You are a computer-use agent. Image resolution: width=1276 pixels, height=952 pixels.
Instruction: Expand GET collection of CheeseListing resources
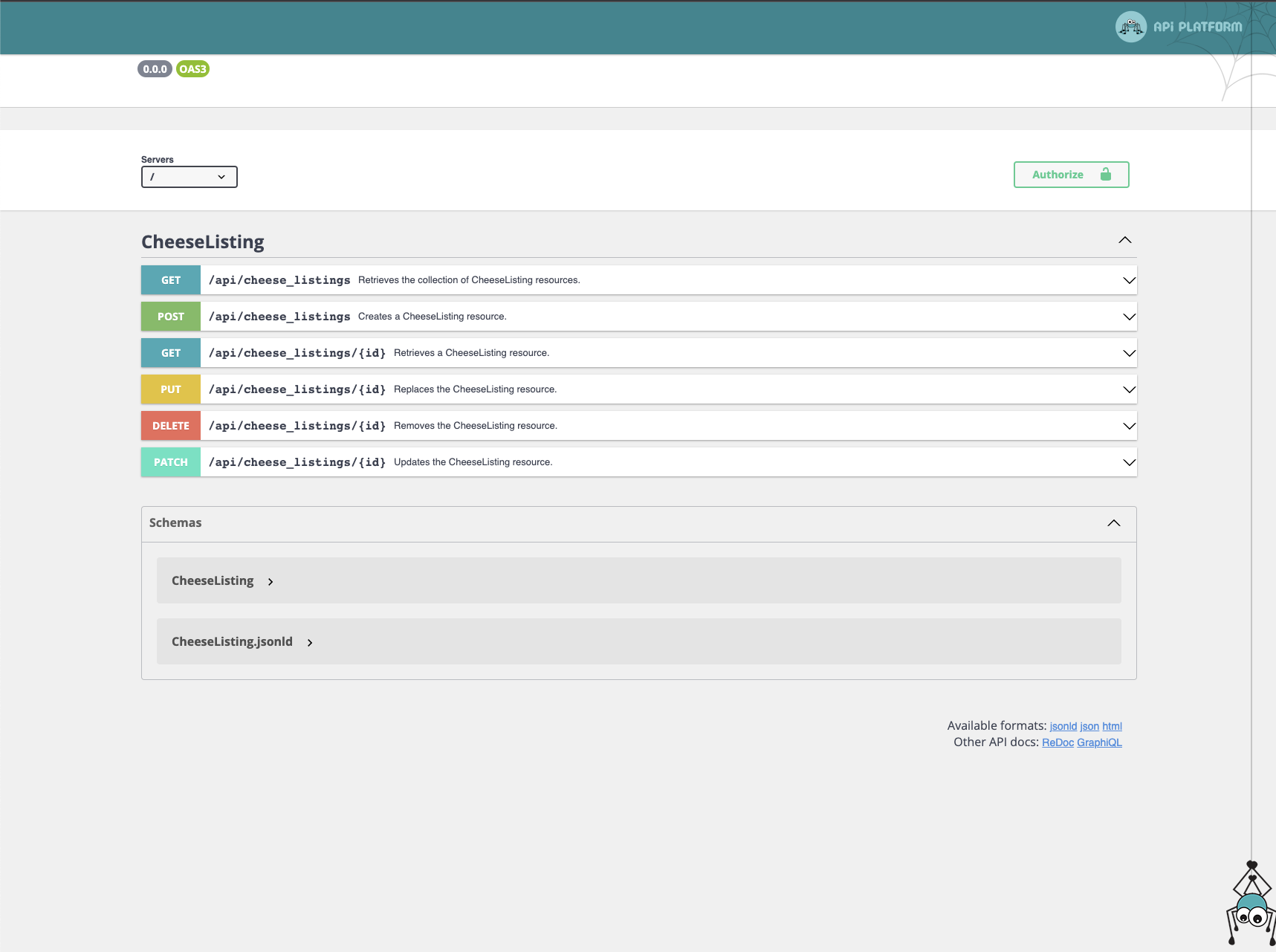1129,280
